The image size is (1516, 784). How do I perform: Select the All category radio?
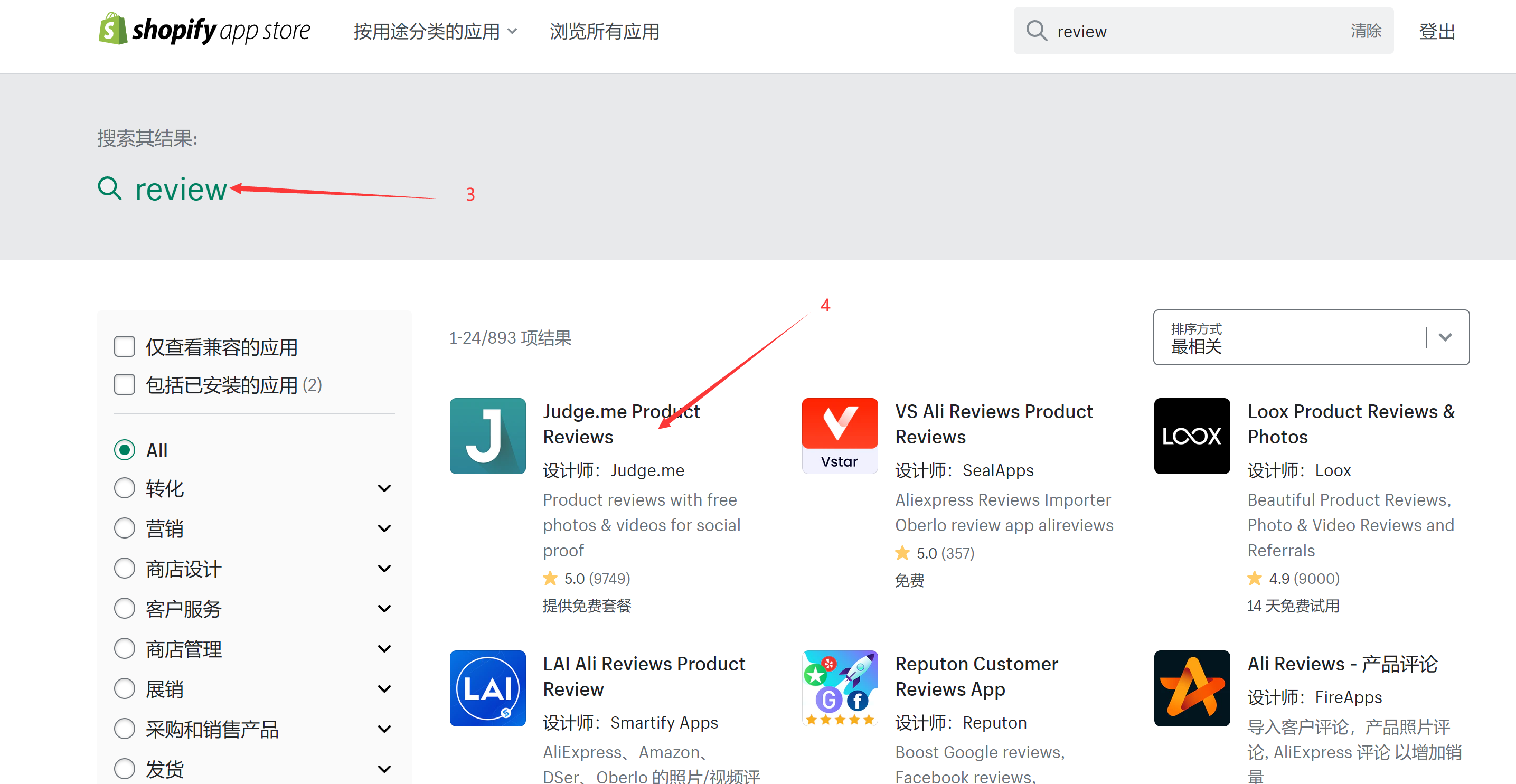(124, 450)
